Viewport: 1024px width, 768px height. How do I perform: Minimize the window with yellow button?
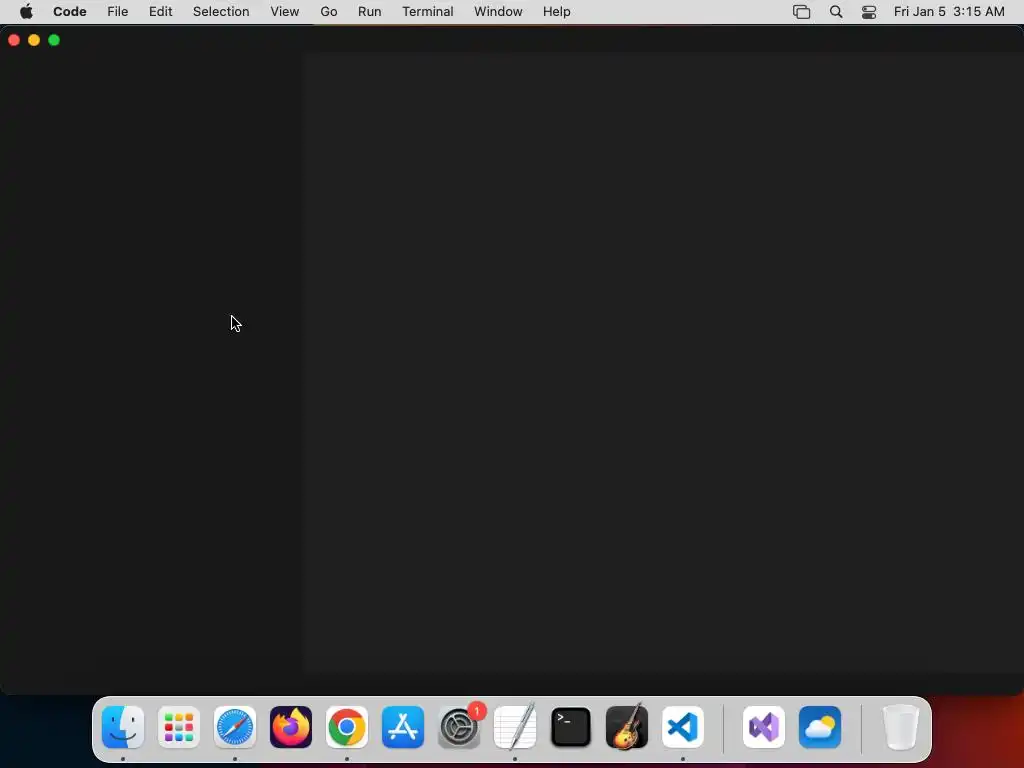click(34, 40)
